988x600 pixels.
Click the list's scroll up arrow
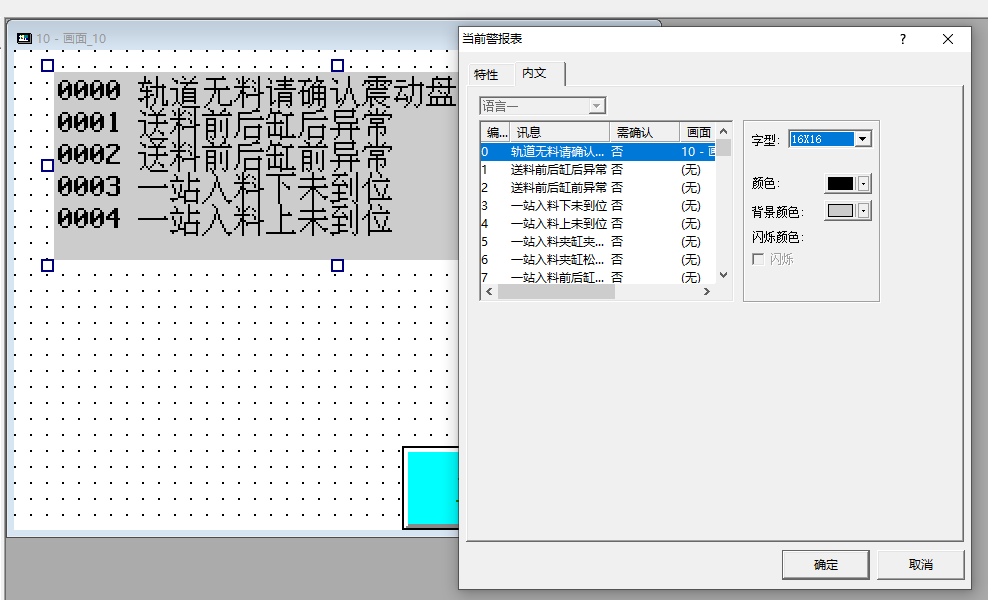point(723,131)
